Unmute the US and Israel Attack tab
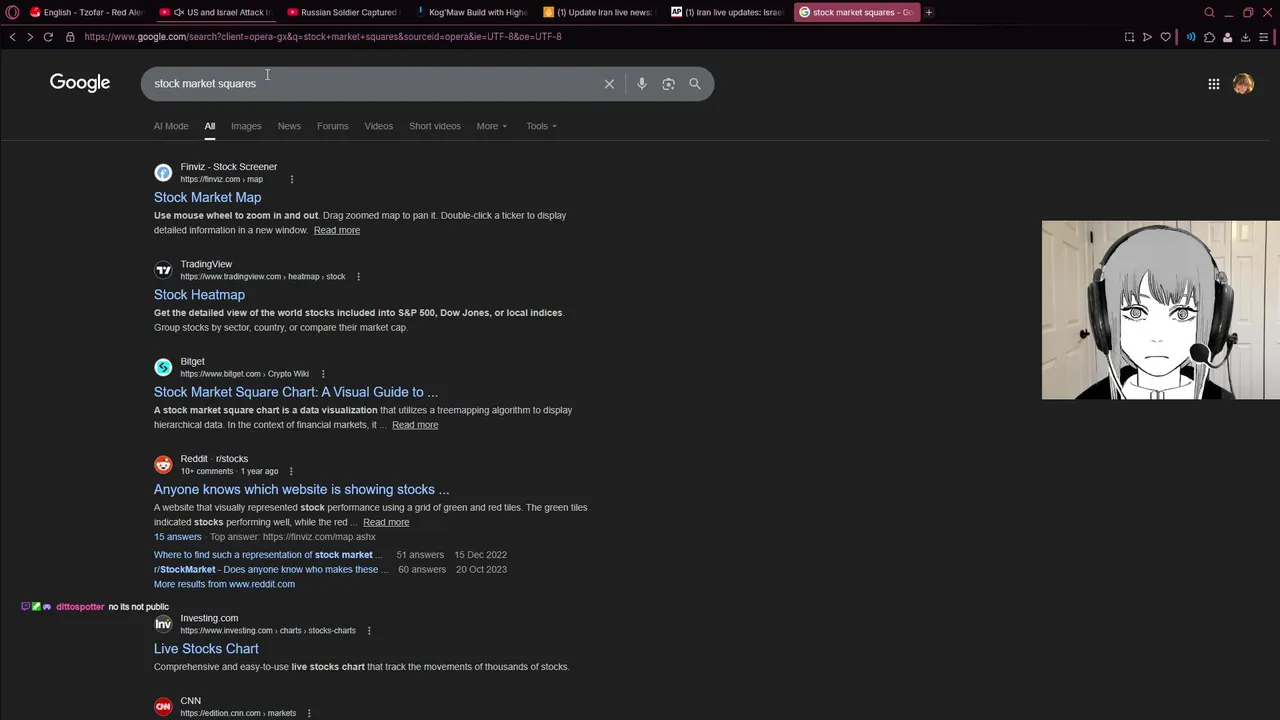Screen dimensions: 1280x720 tap(178, 12)
